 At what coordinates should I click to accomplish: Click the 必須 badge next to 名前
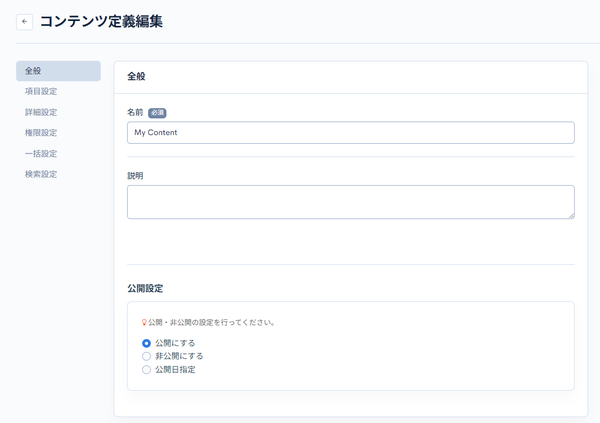click(157, 113)
